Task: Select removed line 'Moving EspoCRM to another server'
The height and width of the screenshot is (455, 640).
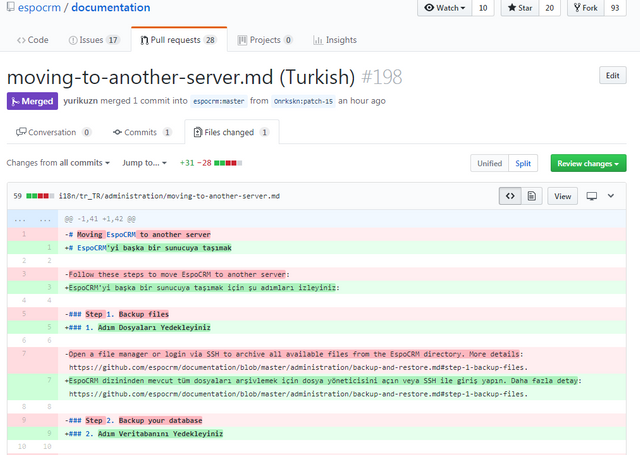Action: pyautogui.click(x=317, y=235)
